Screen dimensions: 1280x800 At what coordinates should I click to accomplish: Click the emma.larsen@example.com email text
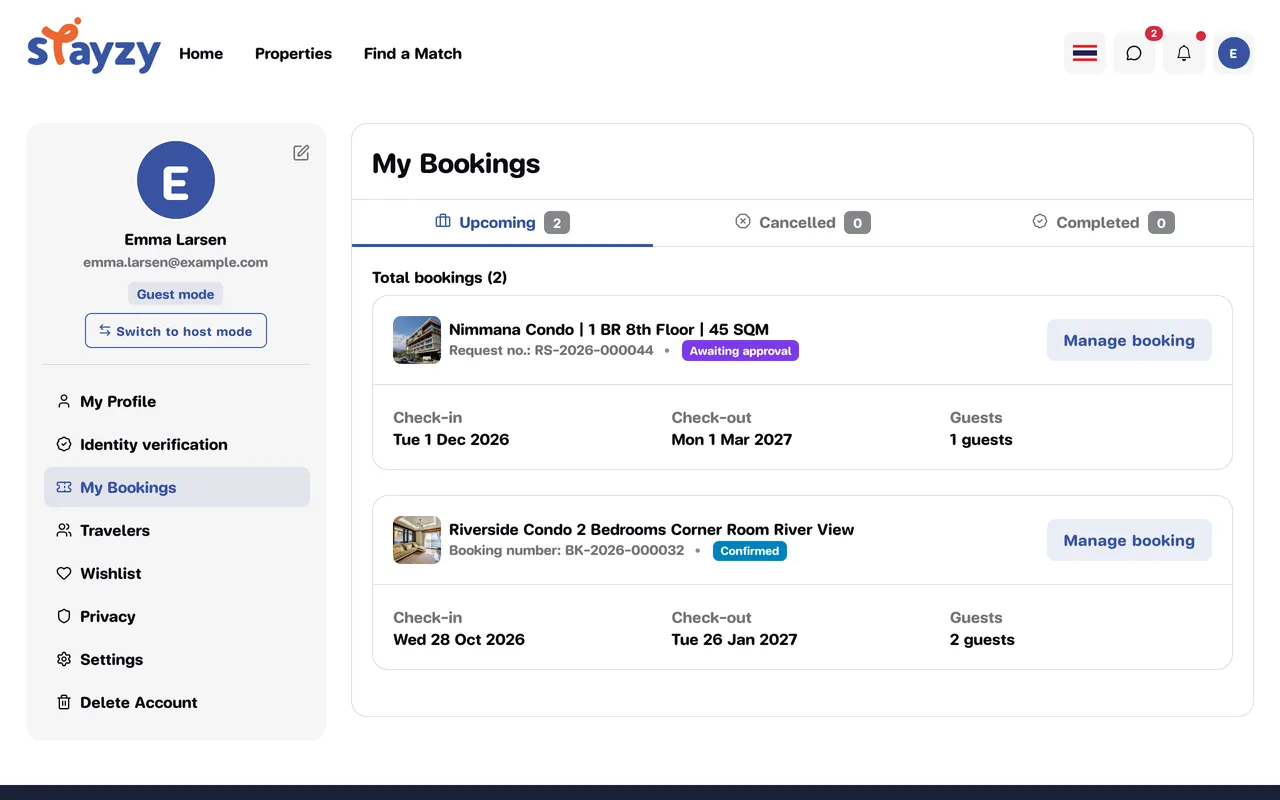coord(176,262)
